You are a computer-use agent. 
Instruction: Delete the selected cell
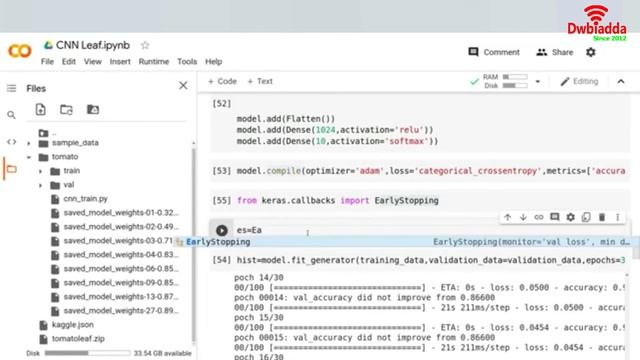pyautogui.click(x=602, y=217)
